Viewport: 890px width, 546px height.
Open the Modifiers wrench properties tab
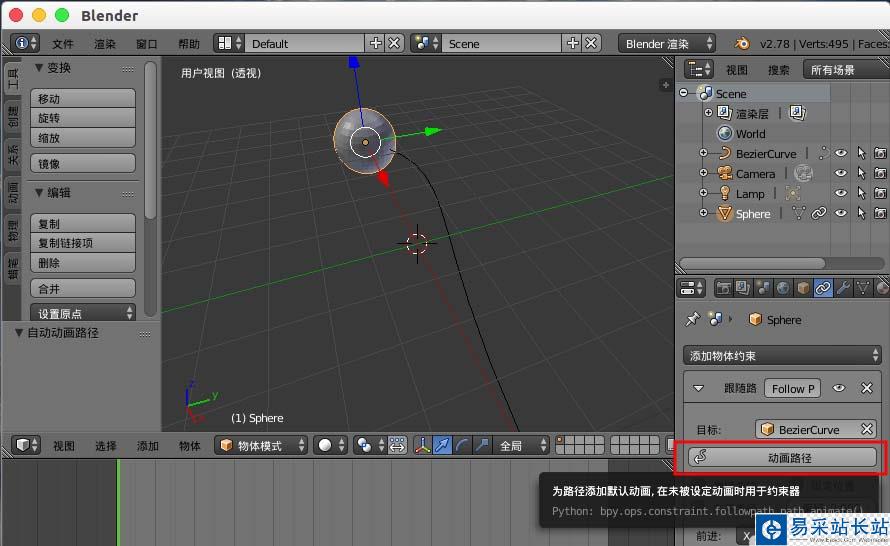pyautogui.click(x=843, y=288)
